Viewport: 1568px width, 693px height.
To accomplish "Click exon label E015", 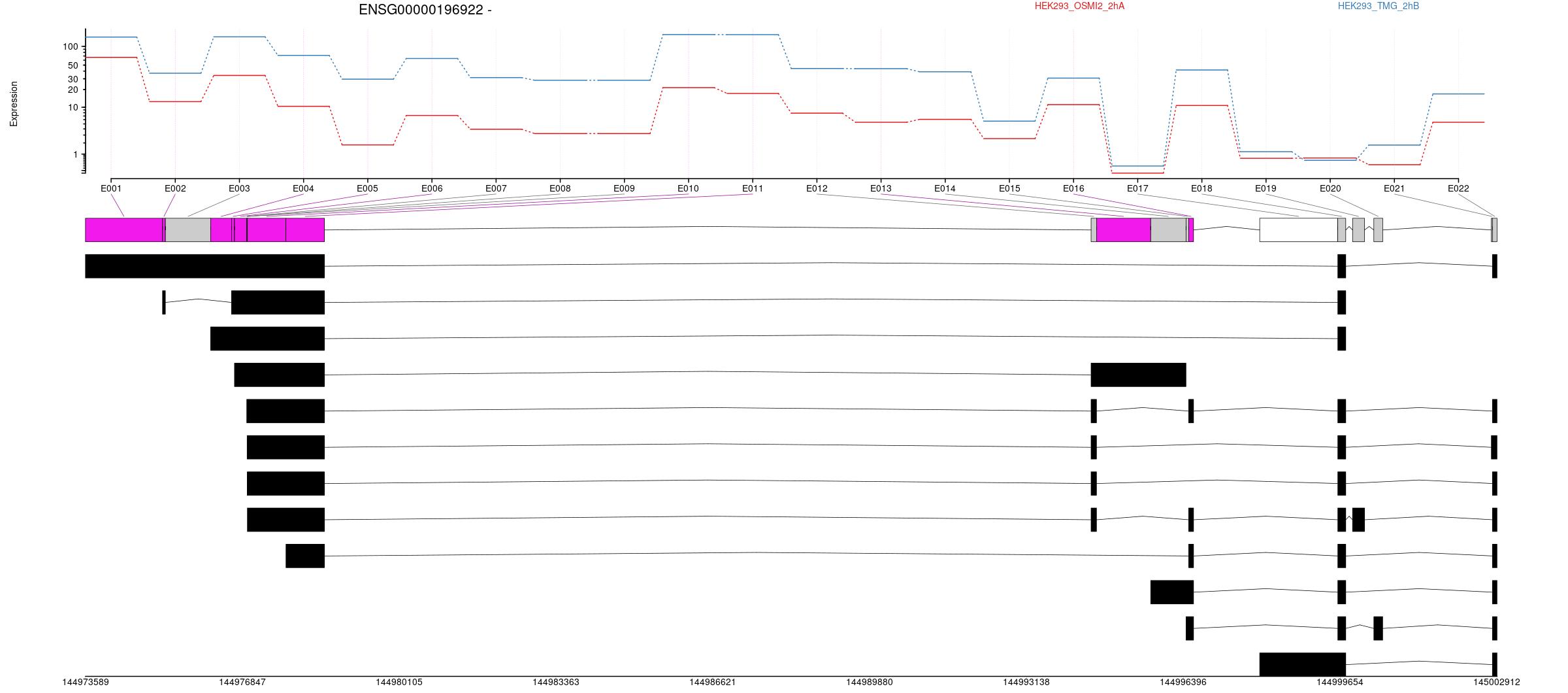I will (x=1009, y=188).
